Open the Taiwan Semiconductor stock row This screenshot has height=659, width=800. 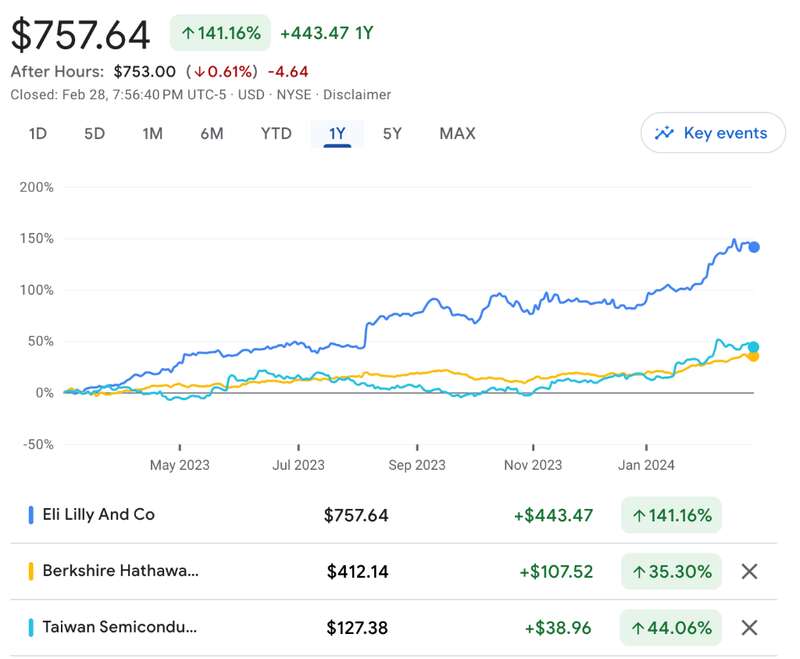(120, 628)
